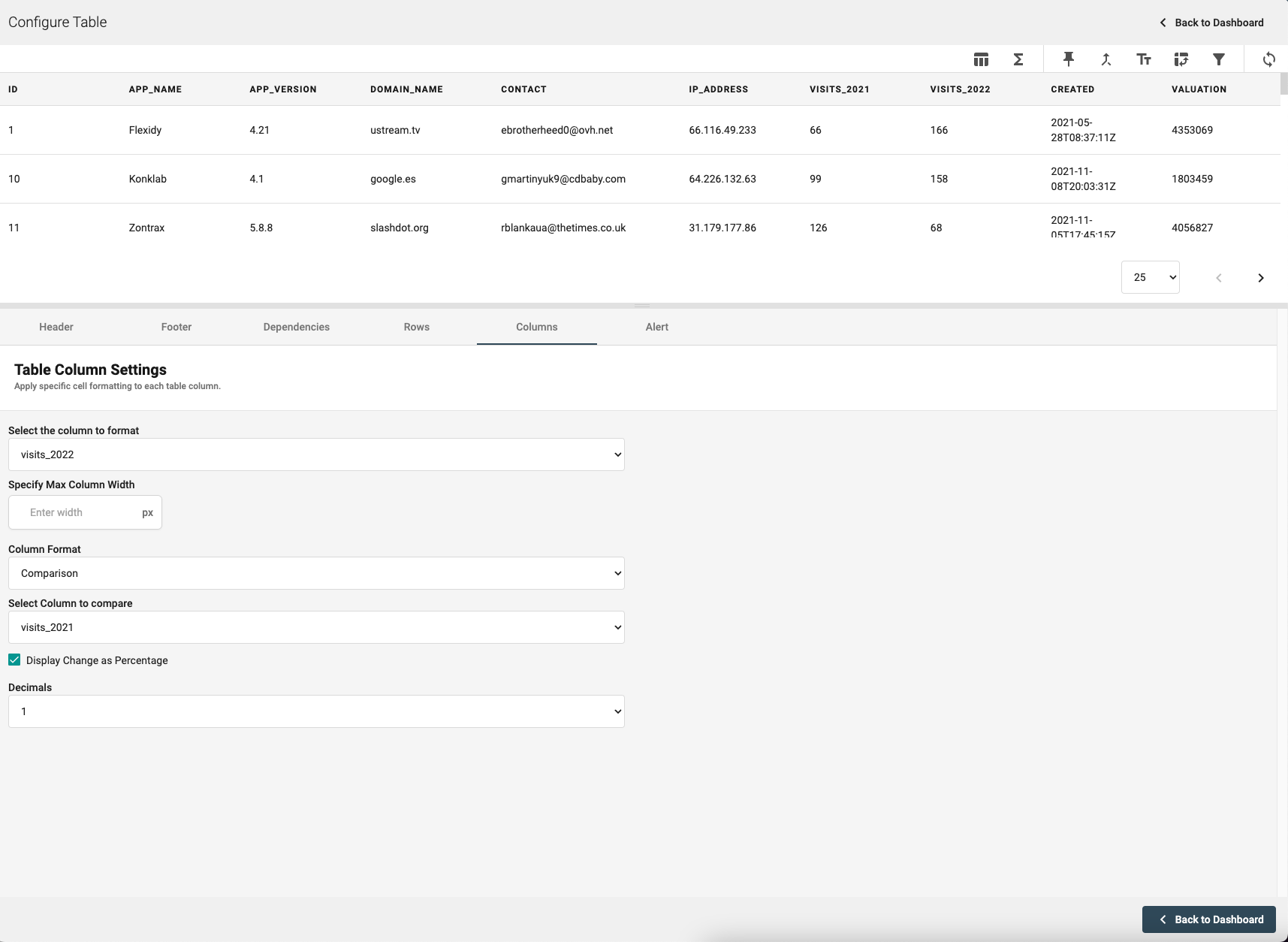Click the top Back to Dashboard link
This screenshot has width=1288, height=942.
click(1211, 23)
